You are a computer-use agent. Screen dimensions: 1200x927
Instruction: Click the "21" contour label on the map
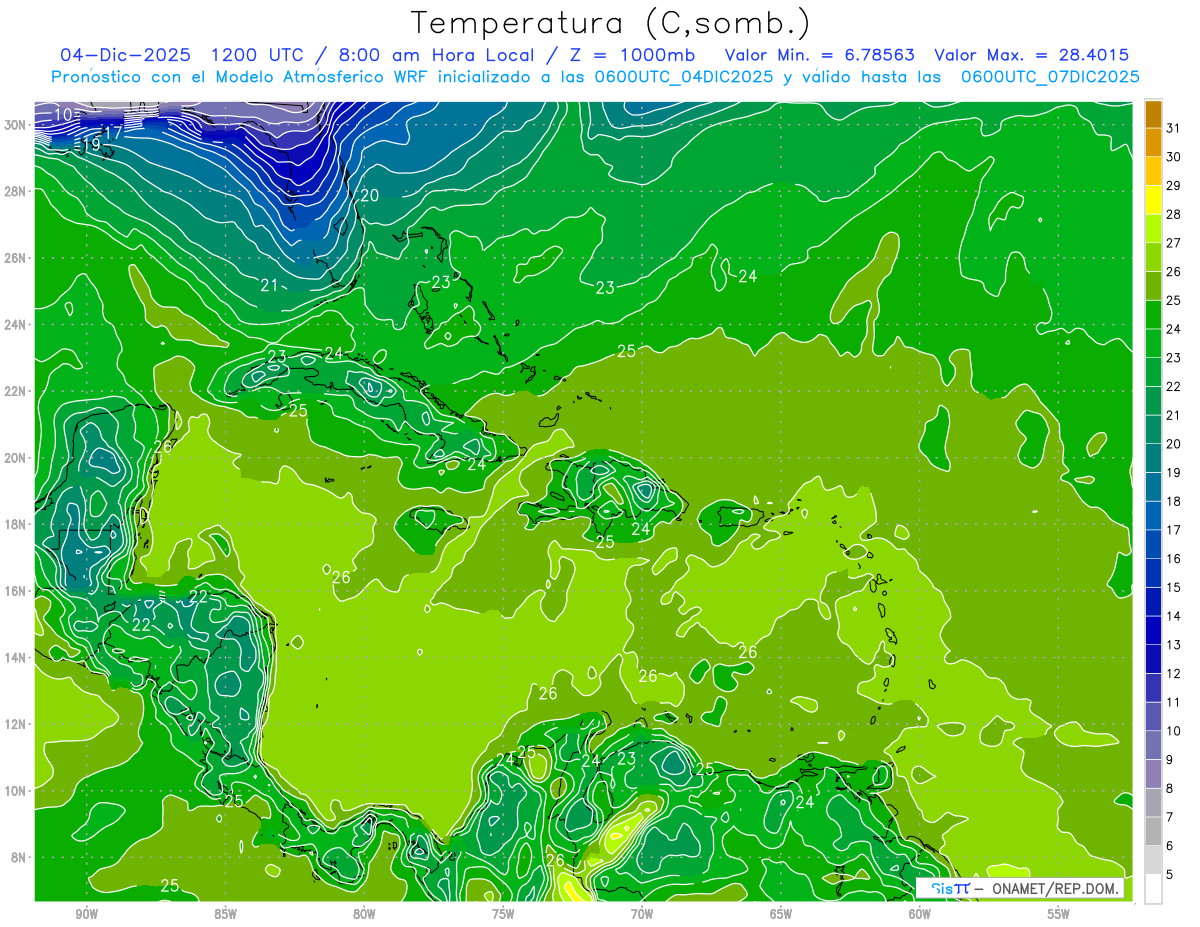point(269,285)
